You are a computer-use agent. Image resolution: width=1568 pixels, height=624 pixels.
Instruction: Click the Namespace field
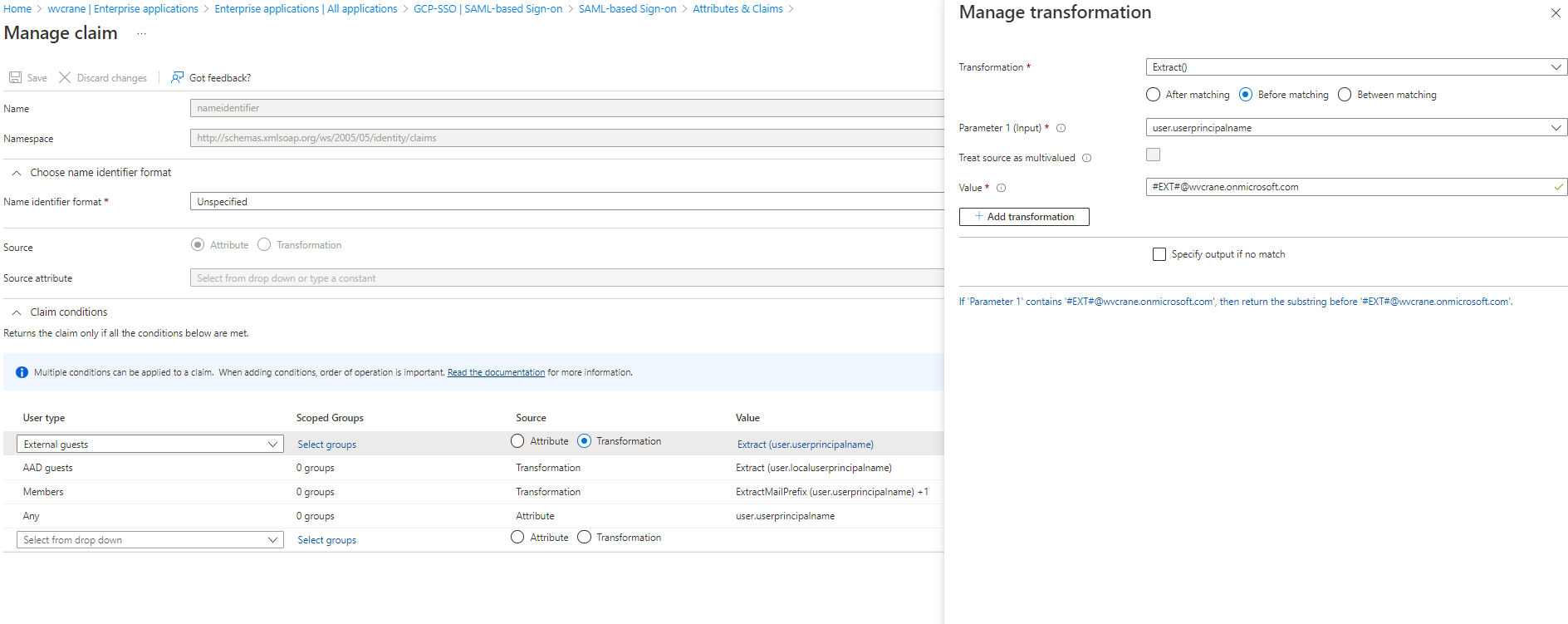(567, 138)
